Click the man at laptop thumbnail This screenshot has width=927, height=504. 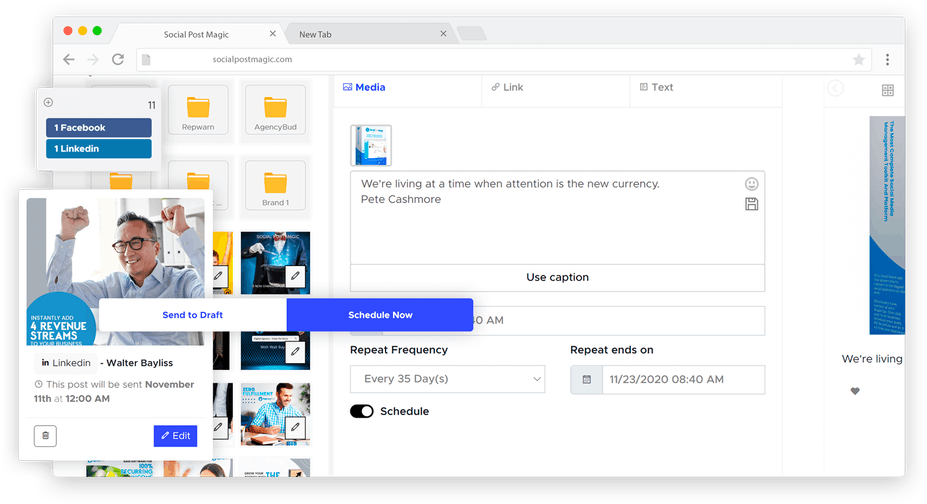(275, 414)
